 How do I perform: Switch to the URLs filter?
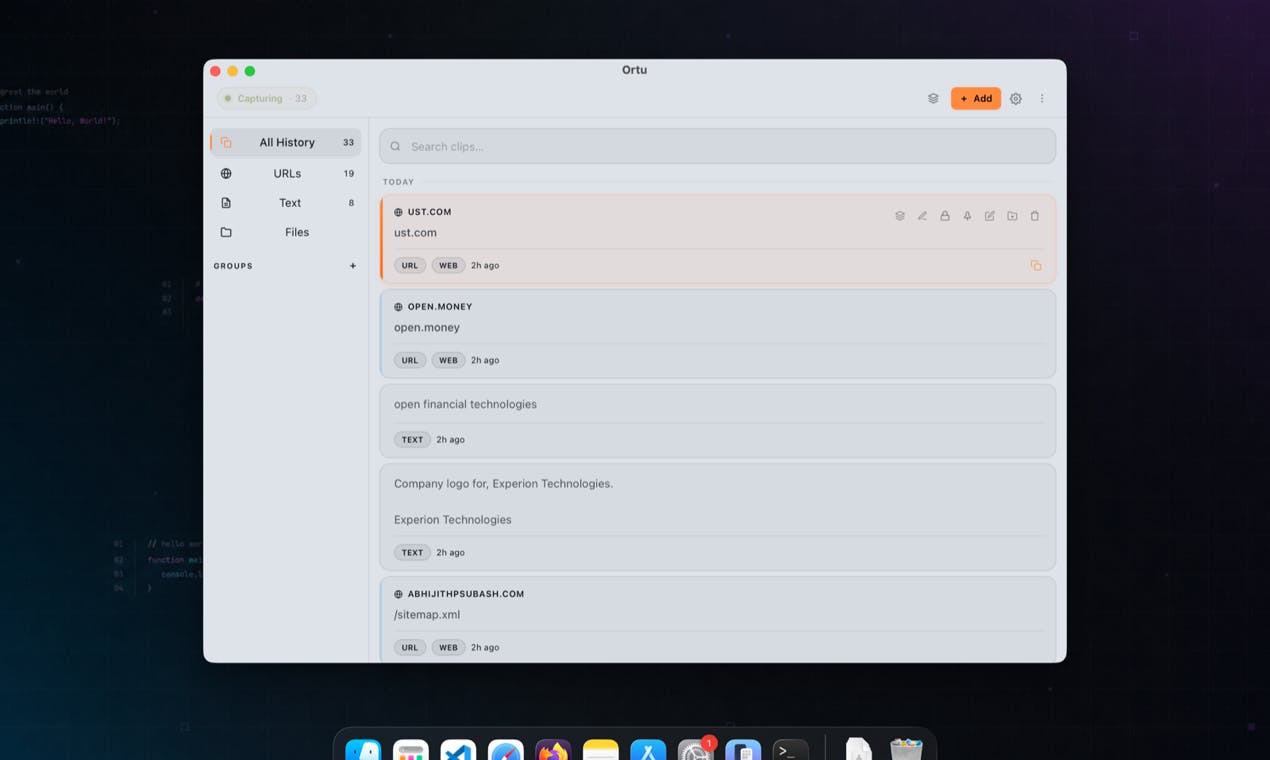[x=285, y=173]
